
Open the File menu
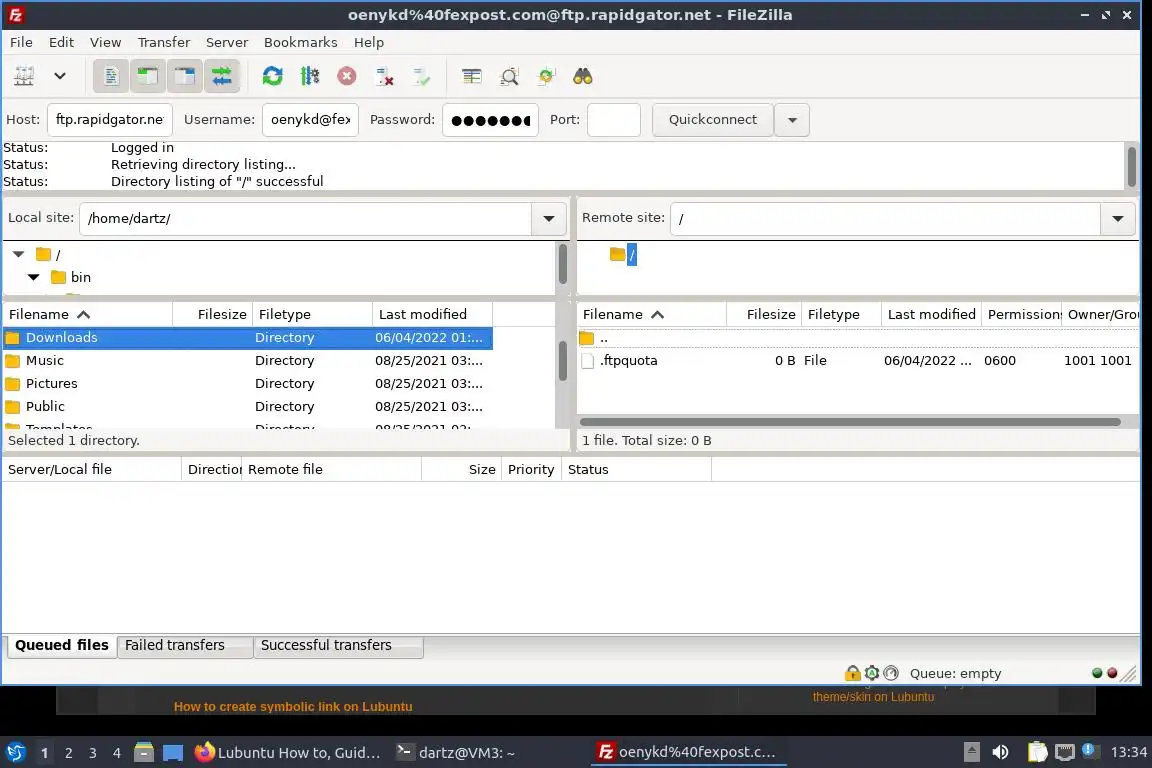coord(21,42)
